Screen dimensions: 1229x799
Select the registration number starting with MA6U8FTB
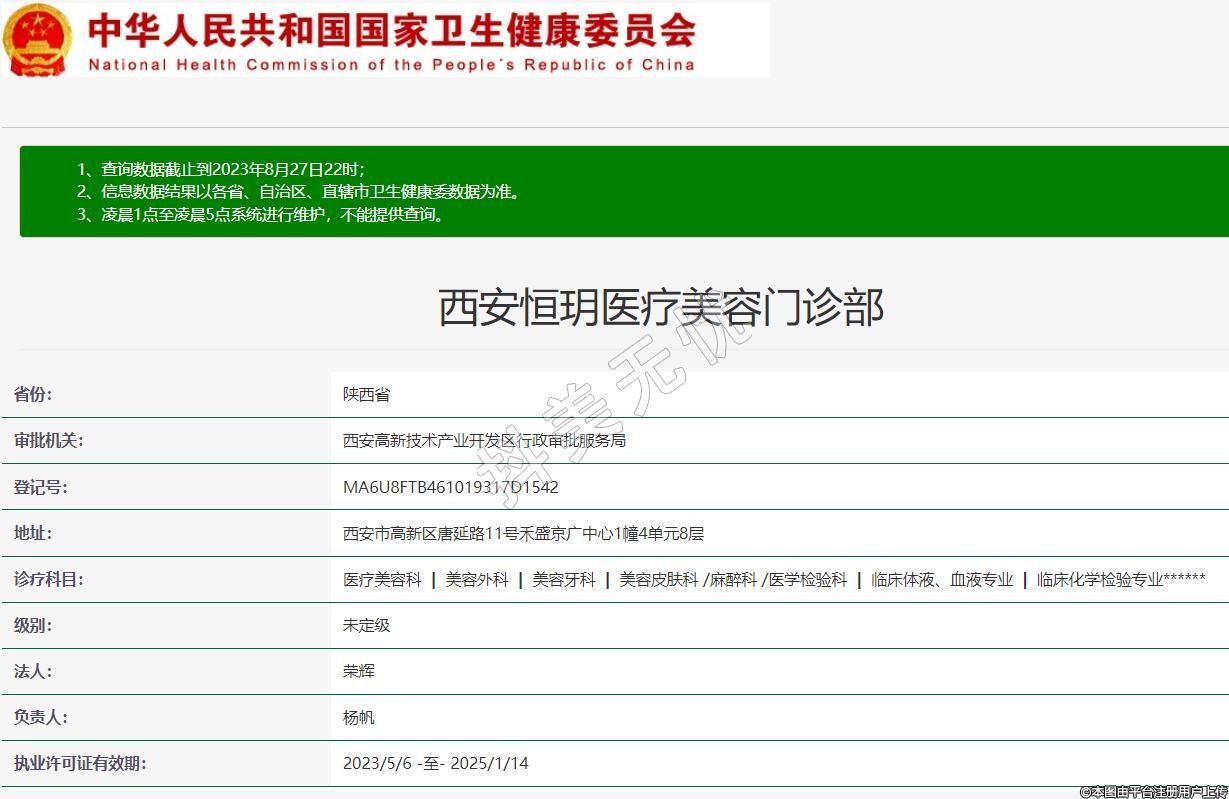coord(450,487)
